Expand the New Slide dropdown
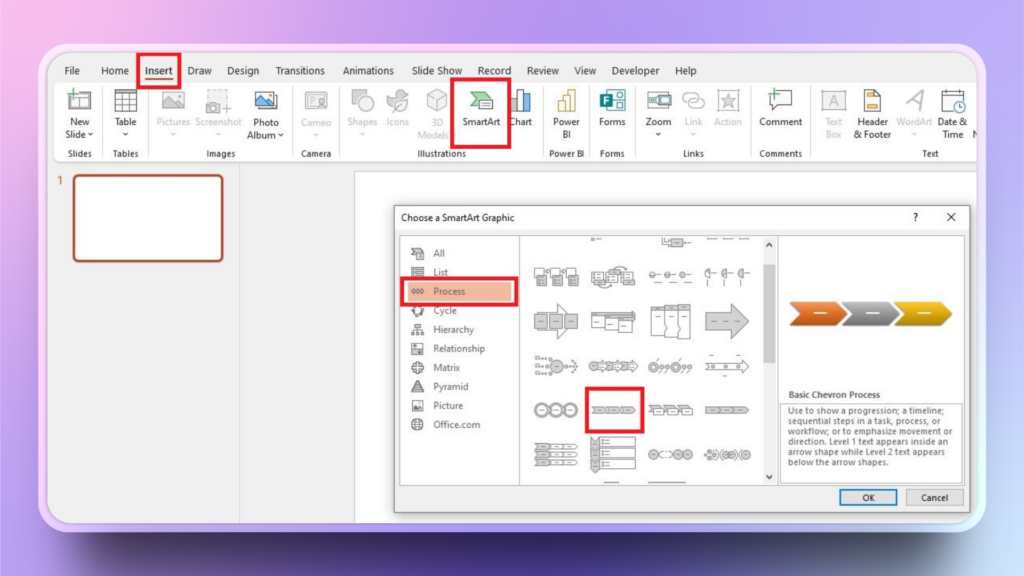The width and height of the screenshot is (1024, 576). (80, 134)
